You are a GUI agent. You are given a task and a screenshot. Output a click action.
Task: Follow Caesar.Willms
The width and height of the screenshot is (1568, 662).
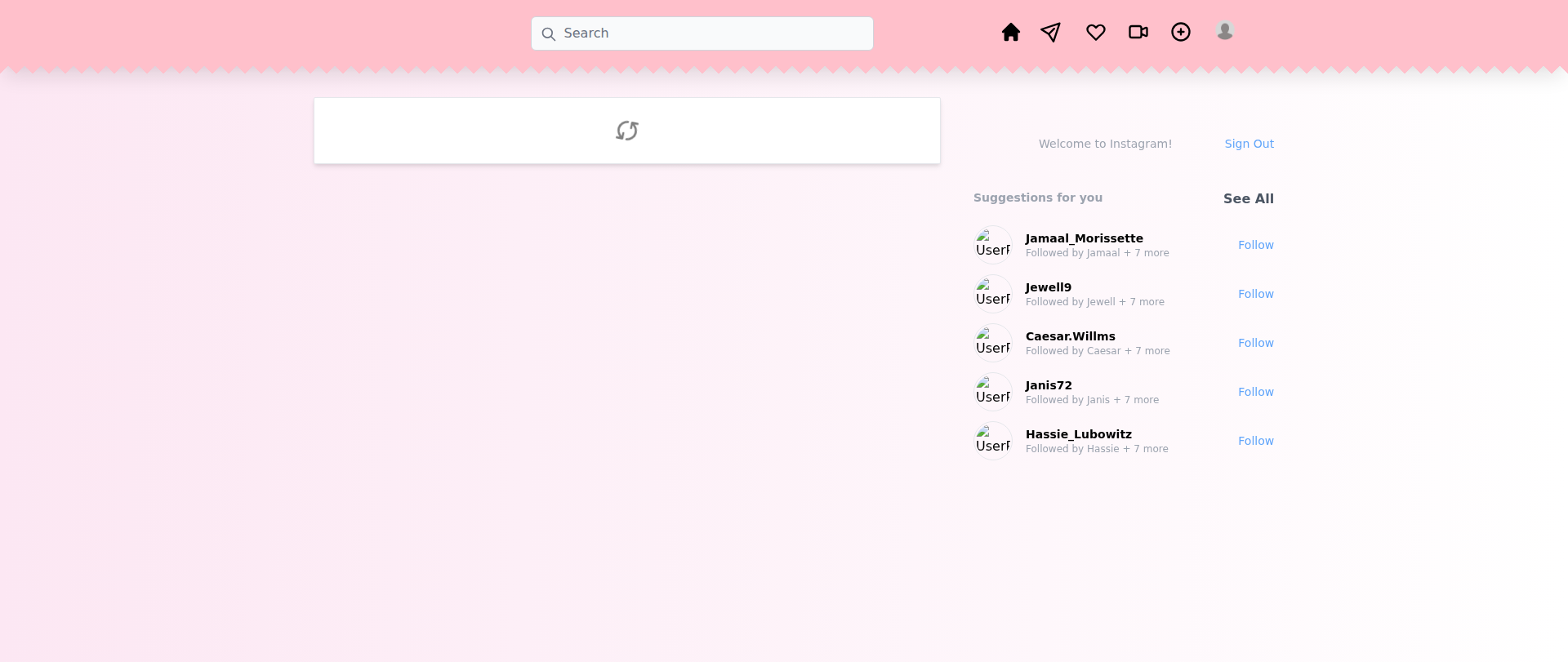(1255, 343)
